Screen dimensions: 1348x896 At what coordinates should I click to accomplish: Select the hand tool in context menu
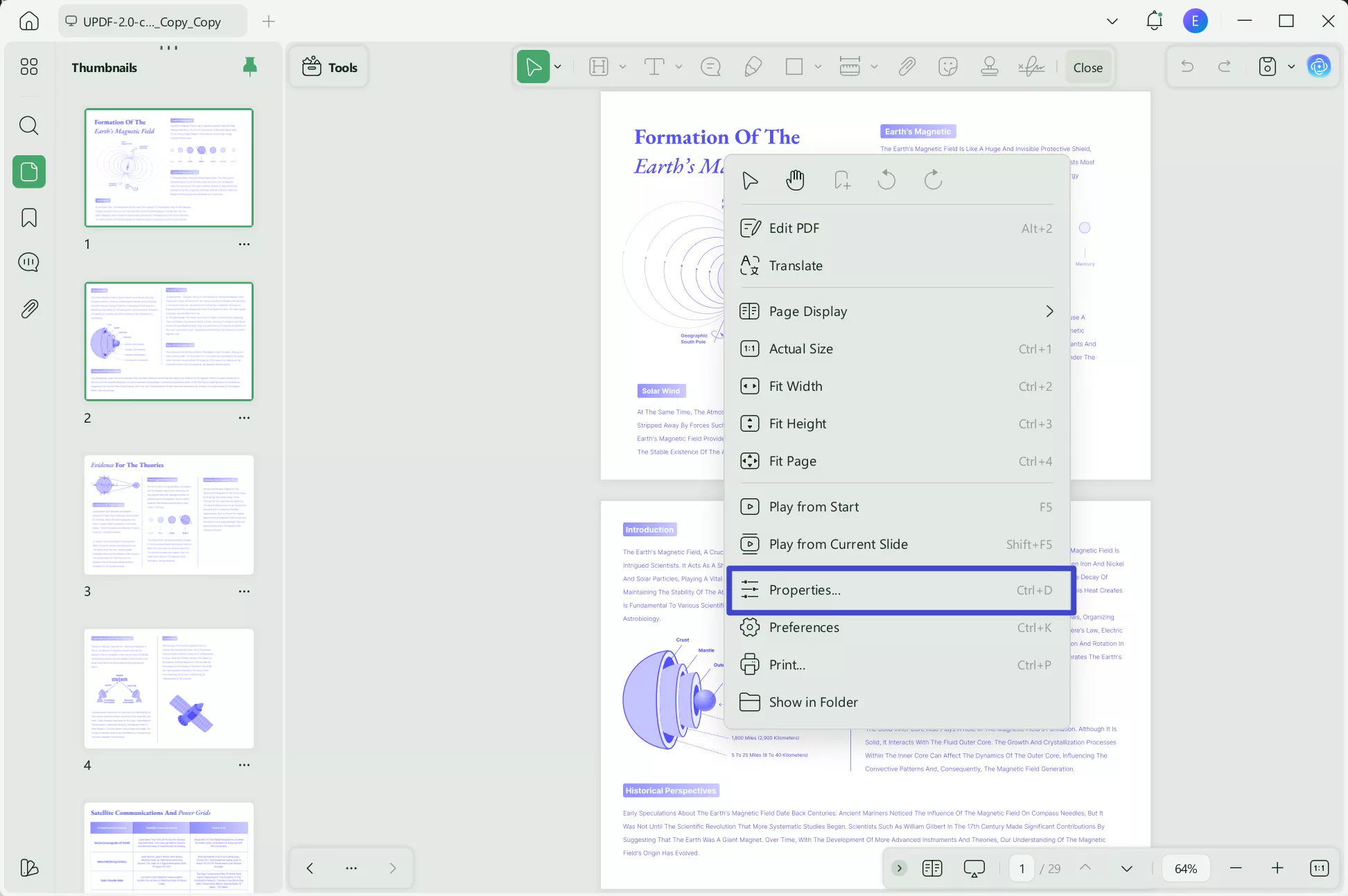(x=795, y=181)
